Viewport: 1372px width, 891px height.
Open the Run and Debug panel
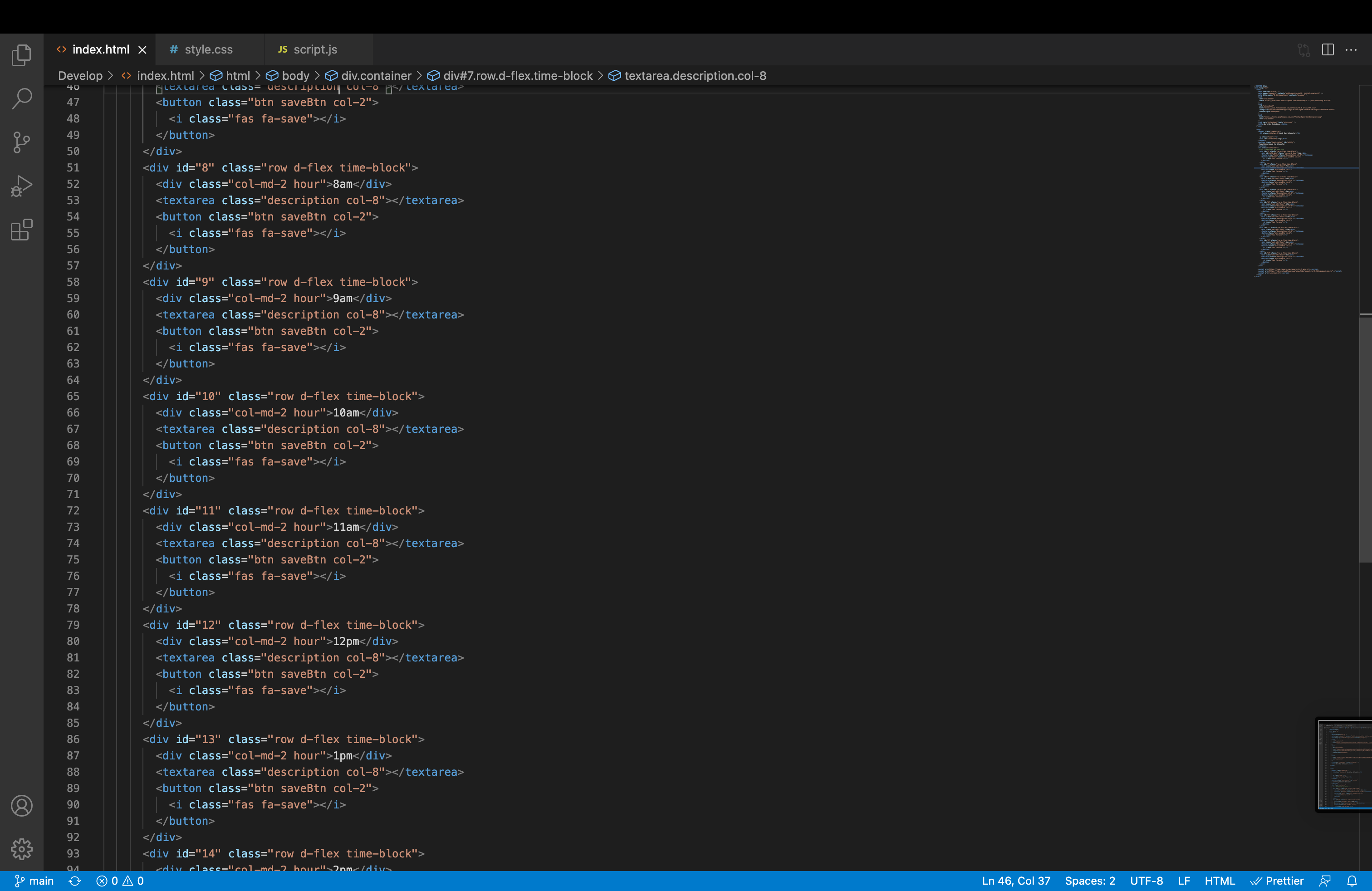click(22, 186)
